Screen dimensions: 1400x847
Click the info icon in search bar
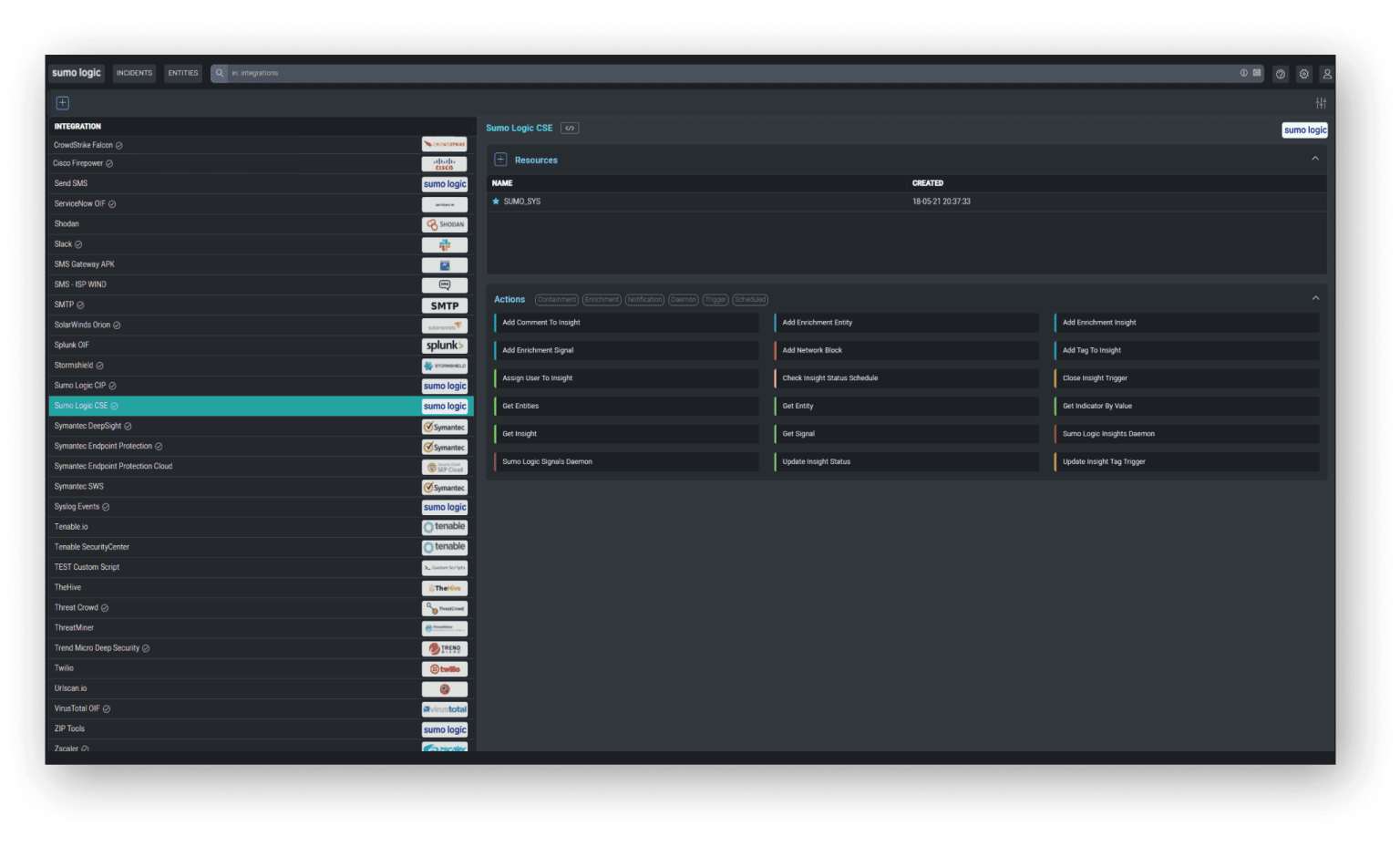click(1243, 73)
